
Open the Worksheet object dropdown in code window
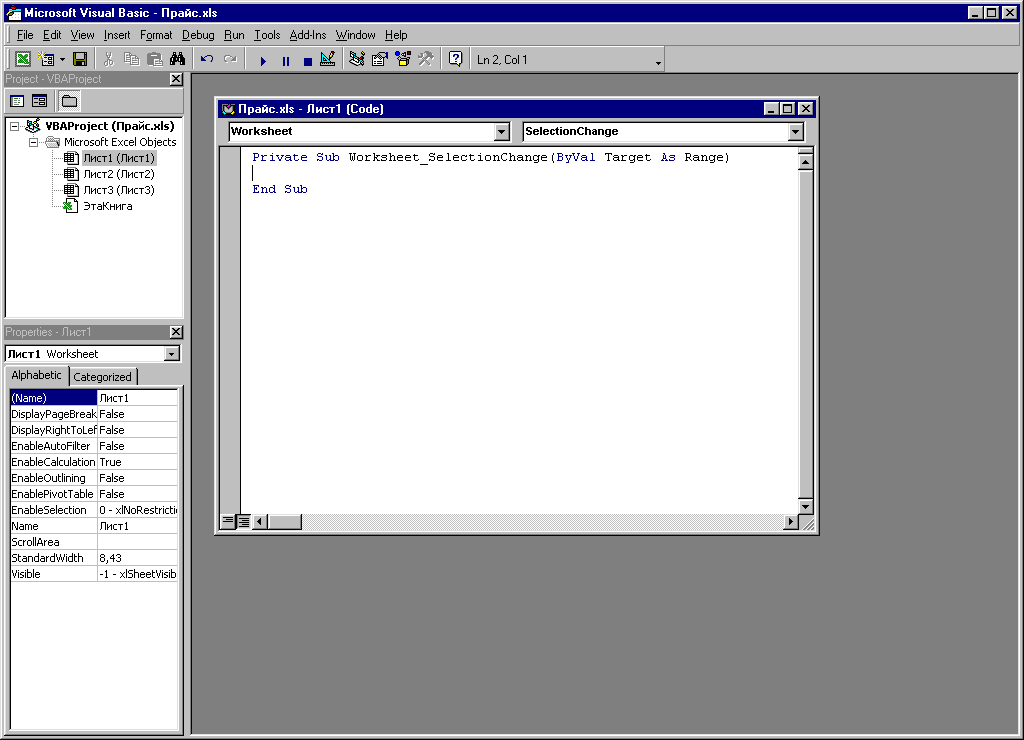tap(501, 132)
